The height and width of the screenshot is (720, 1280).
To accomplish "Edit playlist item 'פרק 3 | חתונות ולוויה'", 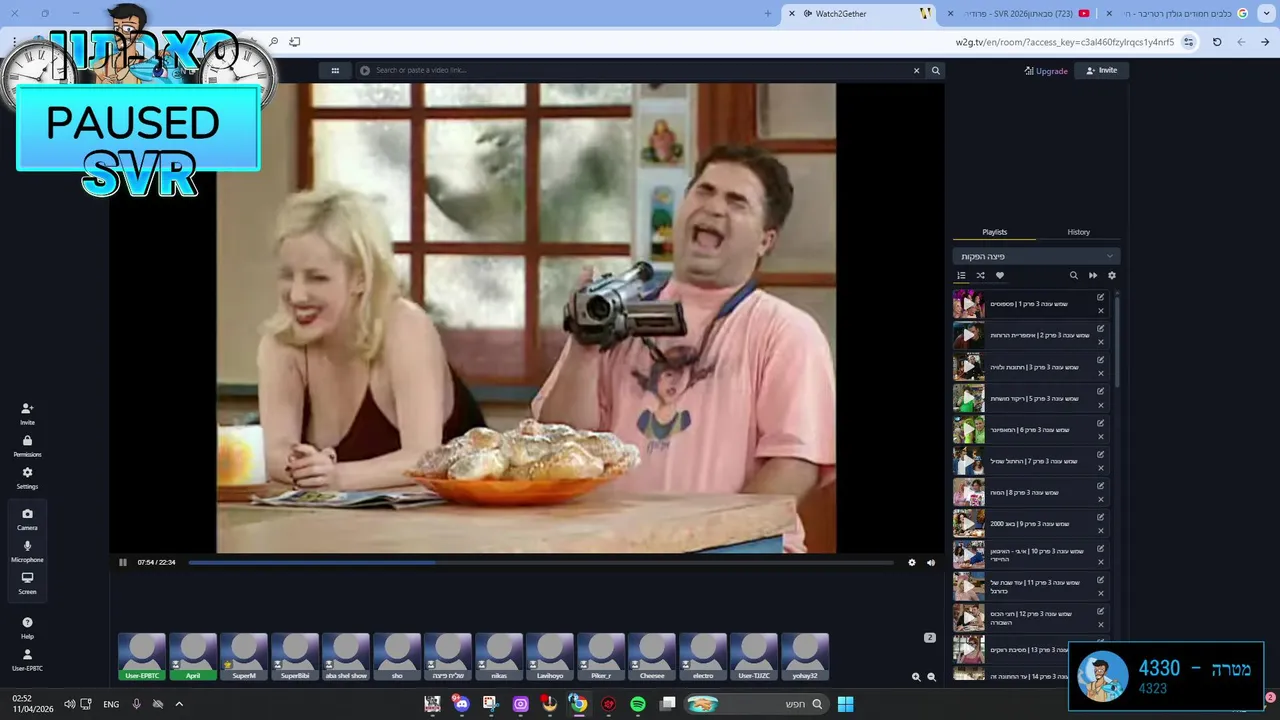I will (x=1101, y=360).
